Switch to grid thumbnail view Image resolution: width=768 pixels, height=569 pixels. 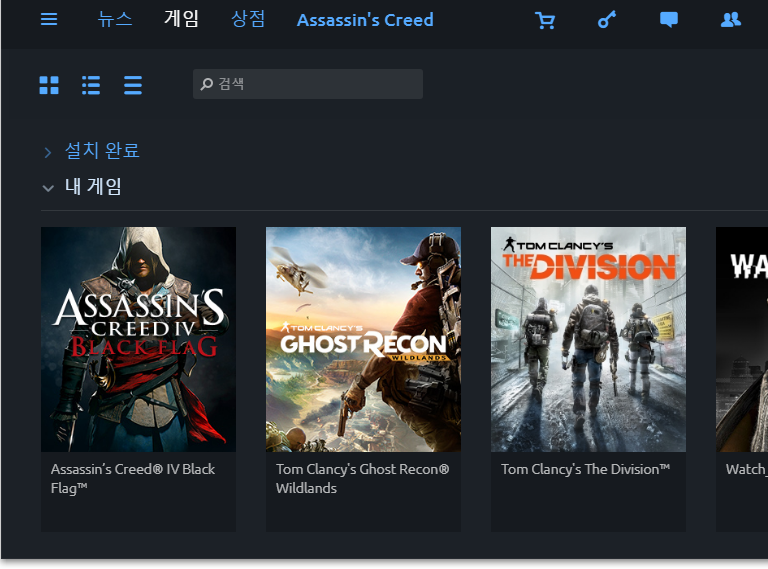tap(49, 85)
